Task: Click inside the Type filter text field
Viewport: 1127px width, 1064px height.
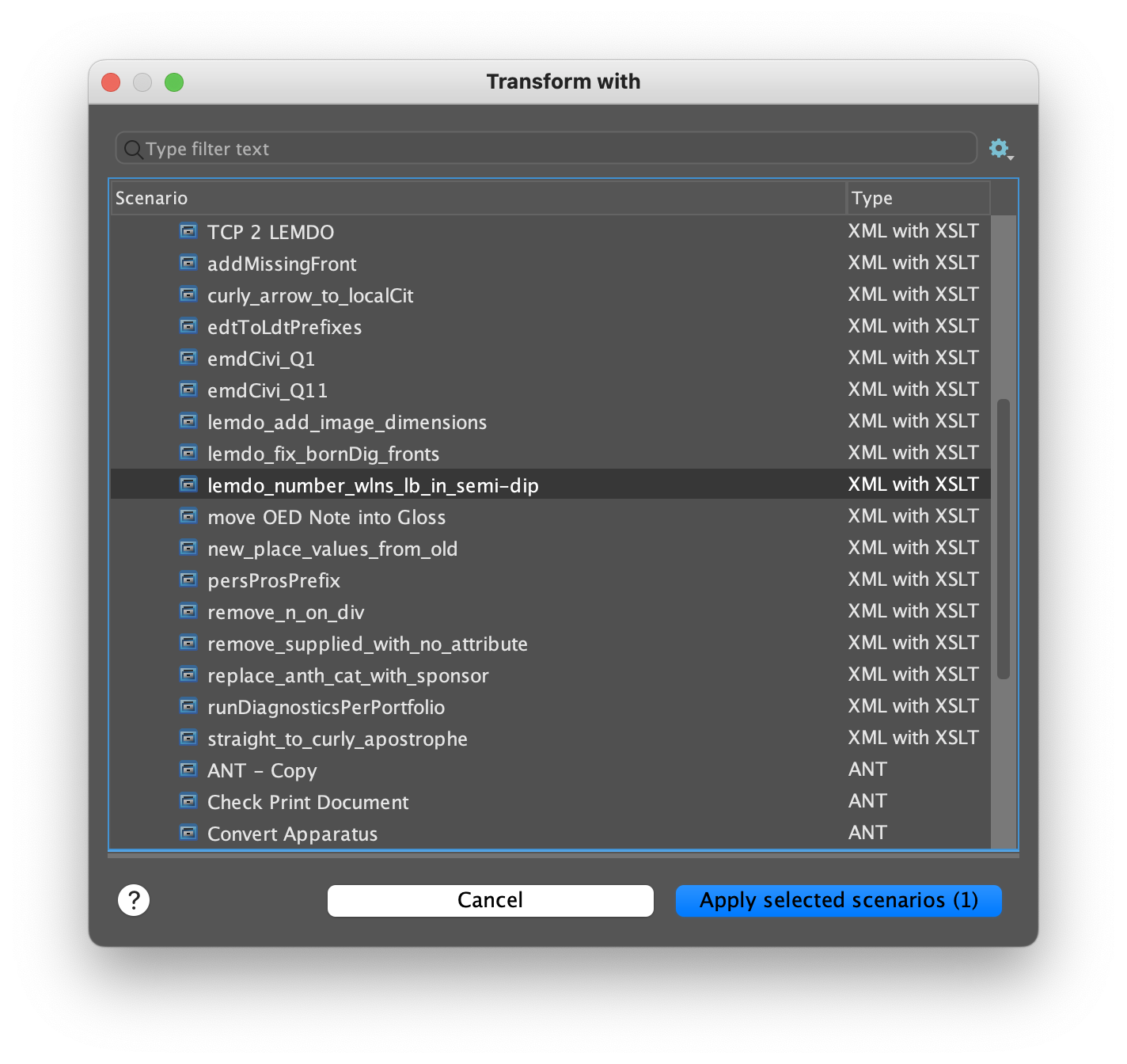Action: pyautogui.click(x=546, y=148)
